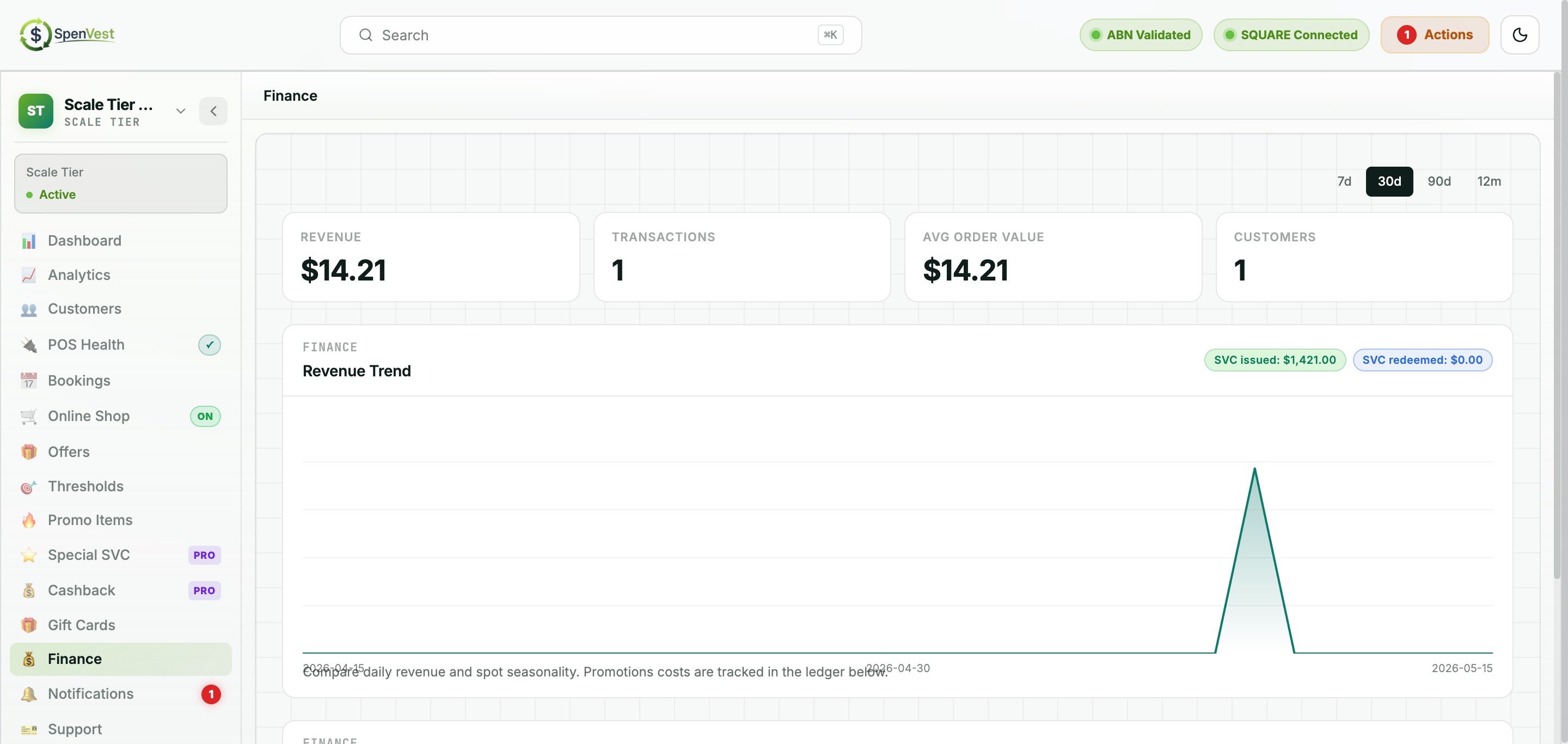Open Gift Cards menu item
The height and width of the screenshot is (744, 1568).
point(120,625)
